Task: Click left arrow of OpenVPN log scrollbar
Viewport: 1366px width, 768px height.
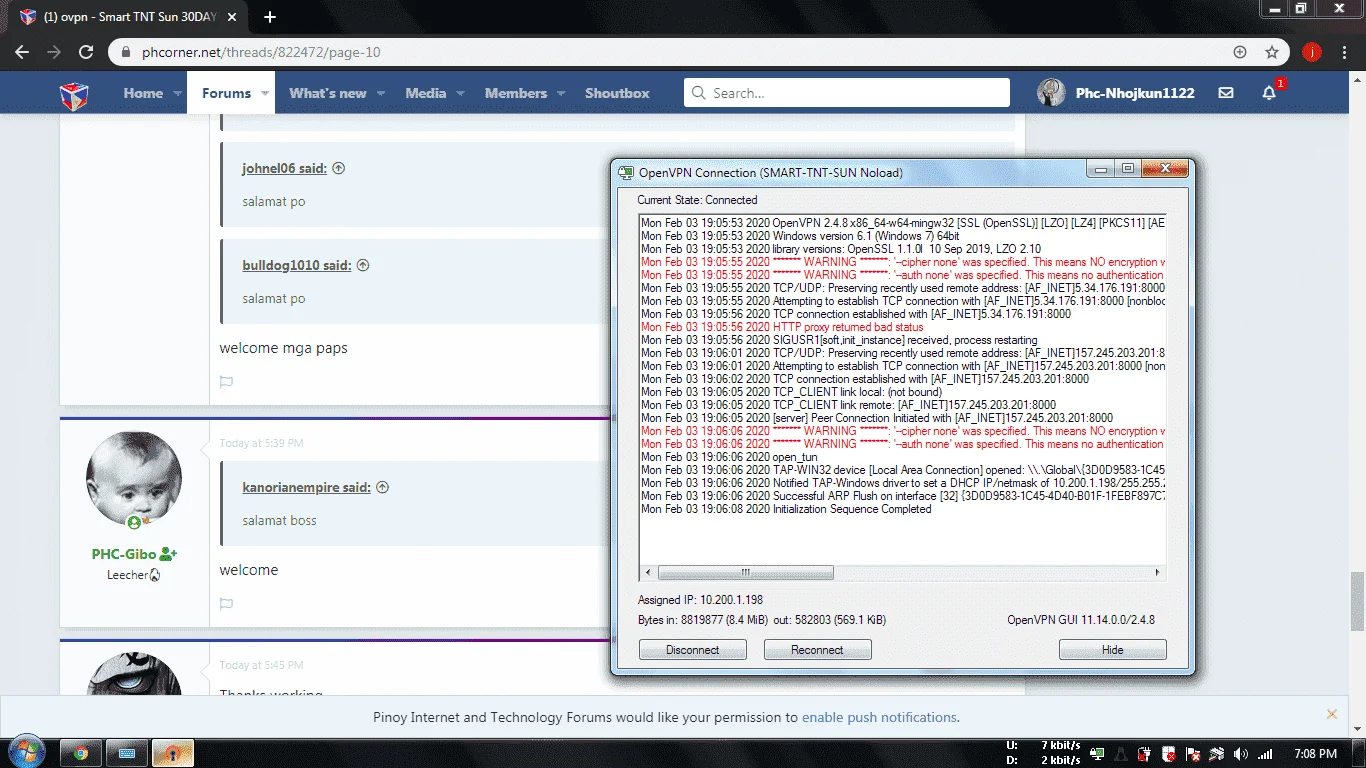Action: click(648, 573)
